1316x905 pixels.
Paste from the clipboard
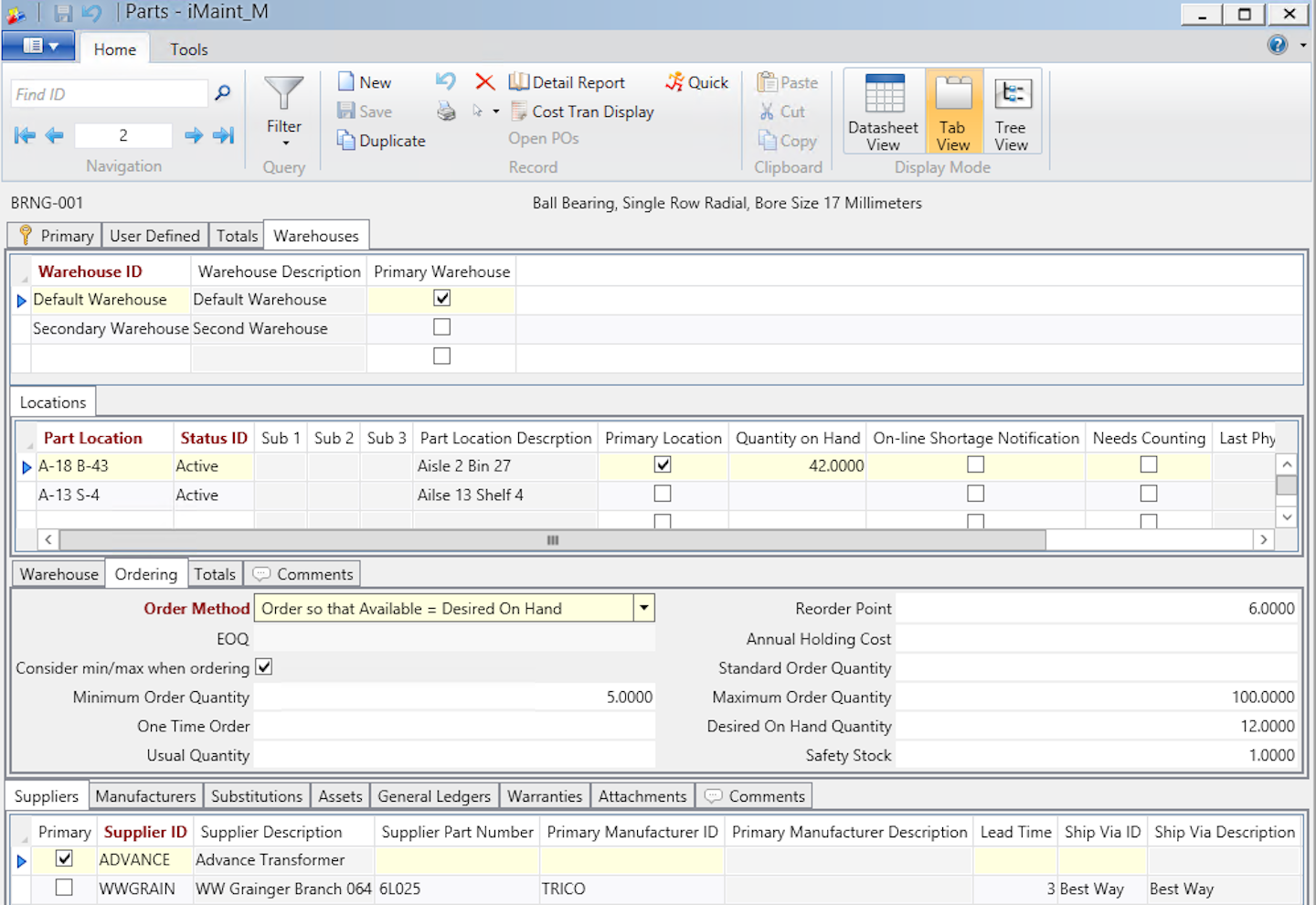787,81
